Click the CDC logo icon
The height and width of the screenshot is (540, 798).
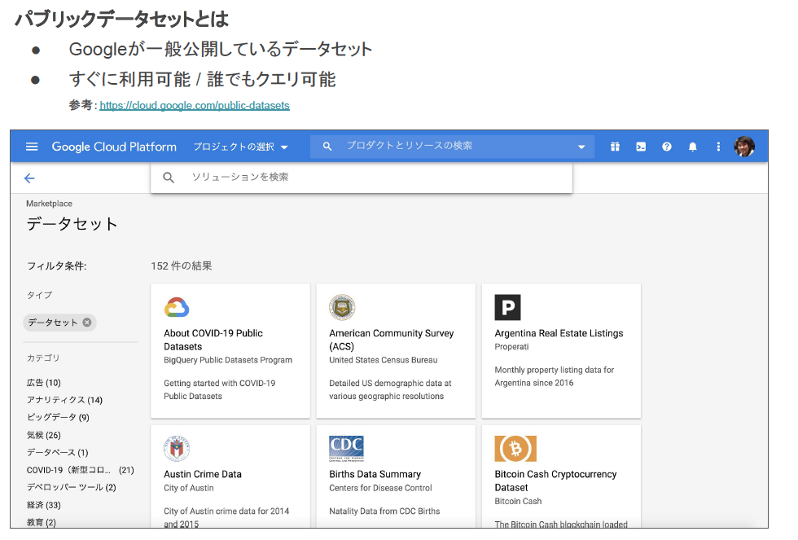pos(346,448)
